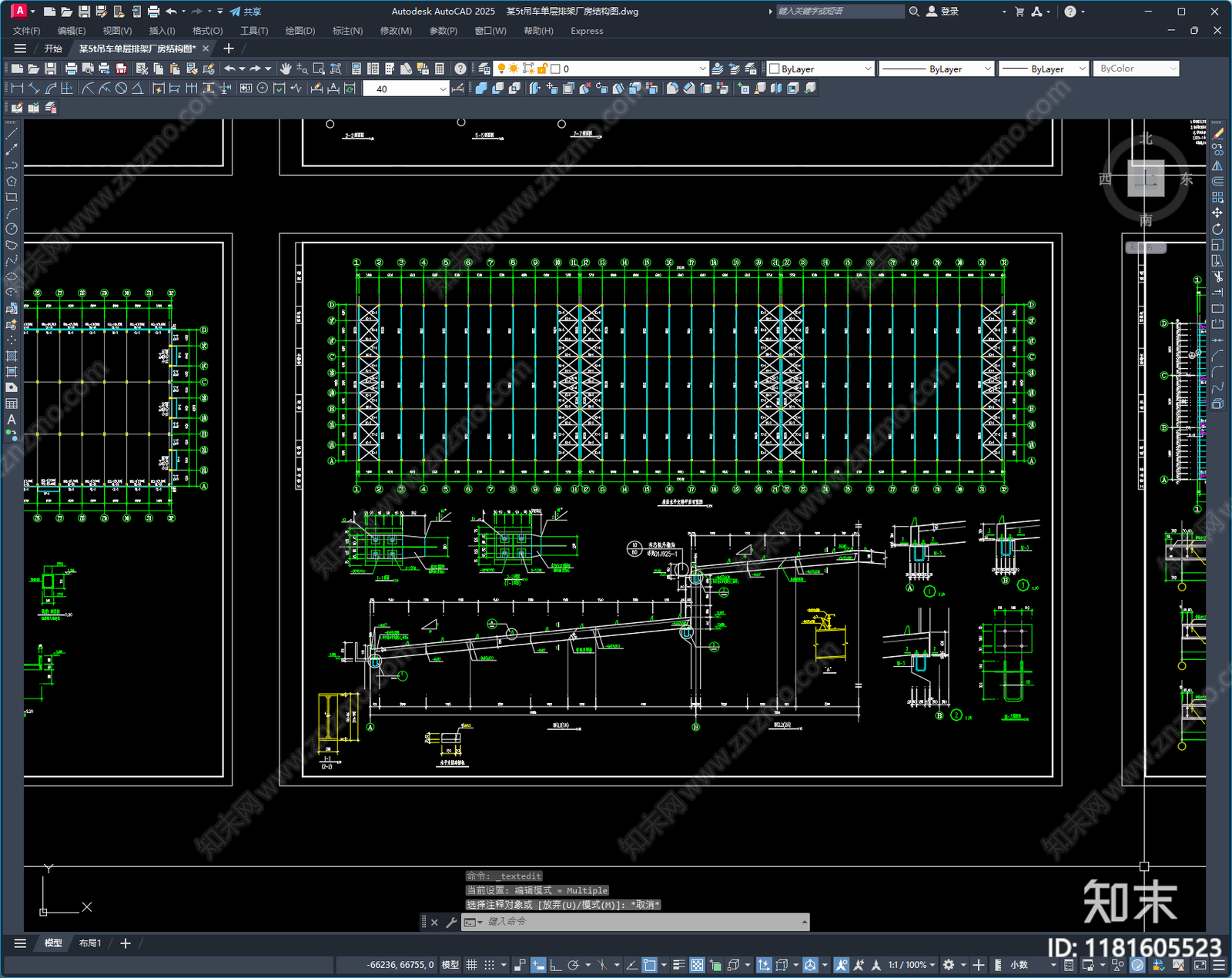Open the 标注(N) menu
This screenshot has height=978, width=1232.
347,31
